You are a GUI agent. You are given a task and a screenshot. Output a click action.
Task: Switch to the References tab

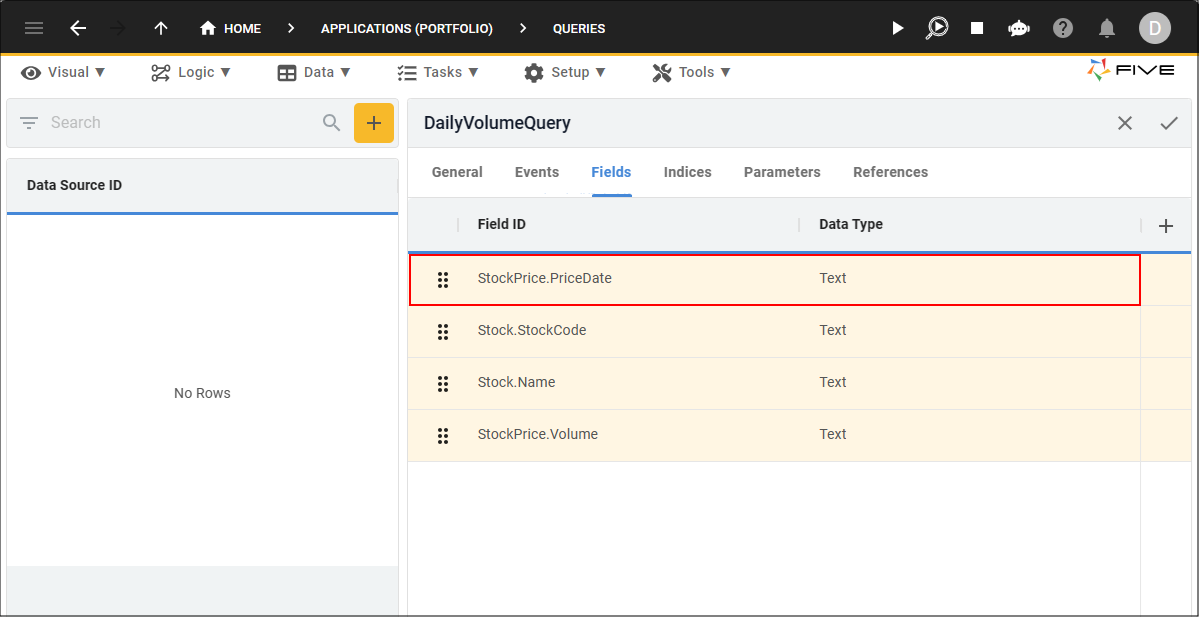pyautogui.click(x=891, y=172)
